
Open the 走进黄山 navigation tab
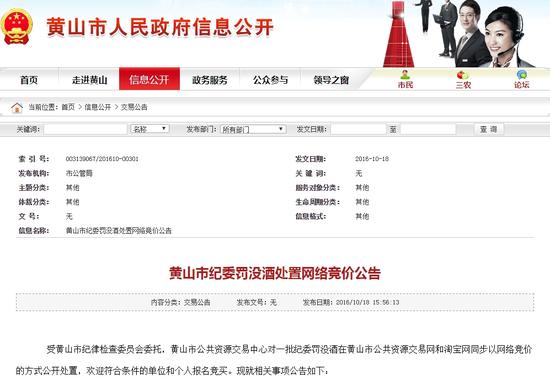click(89, 80)
